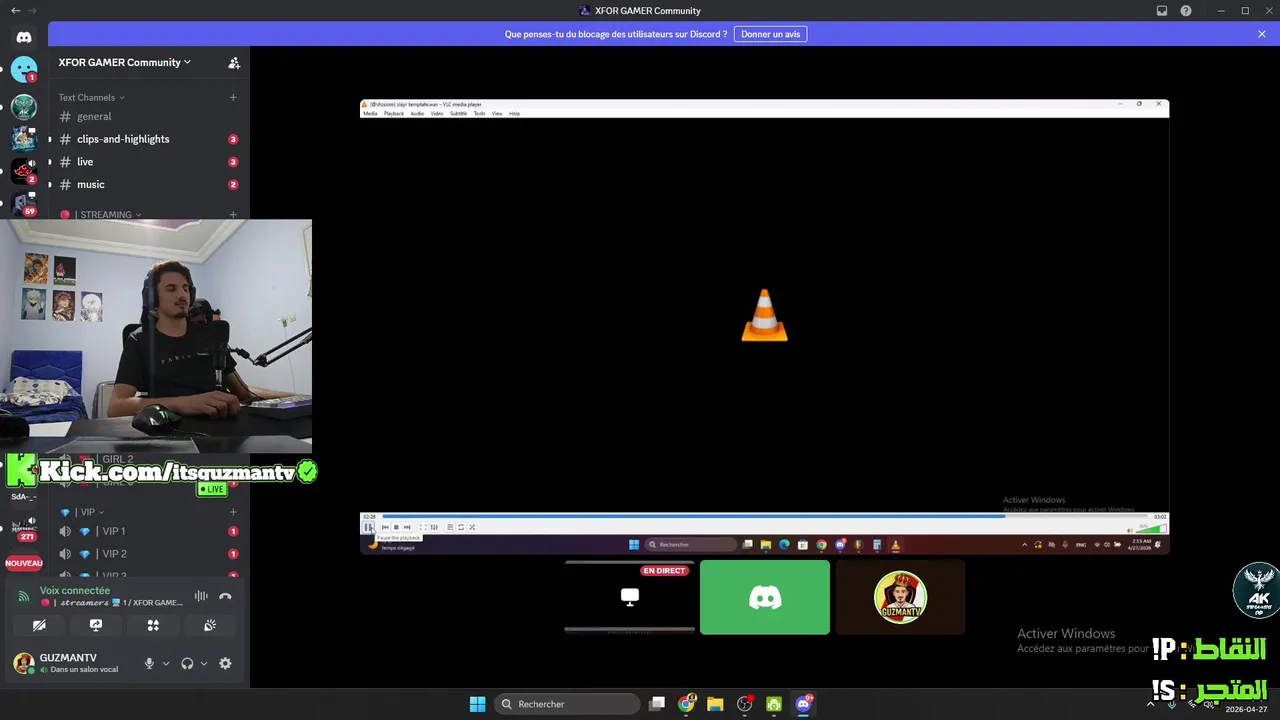
Task: Open the server icon with 271 badge
Action: click(x=24, y=528)
